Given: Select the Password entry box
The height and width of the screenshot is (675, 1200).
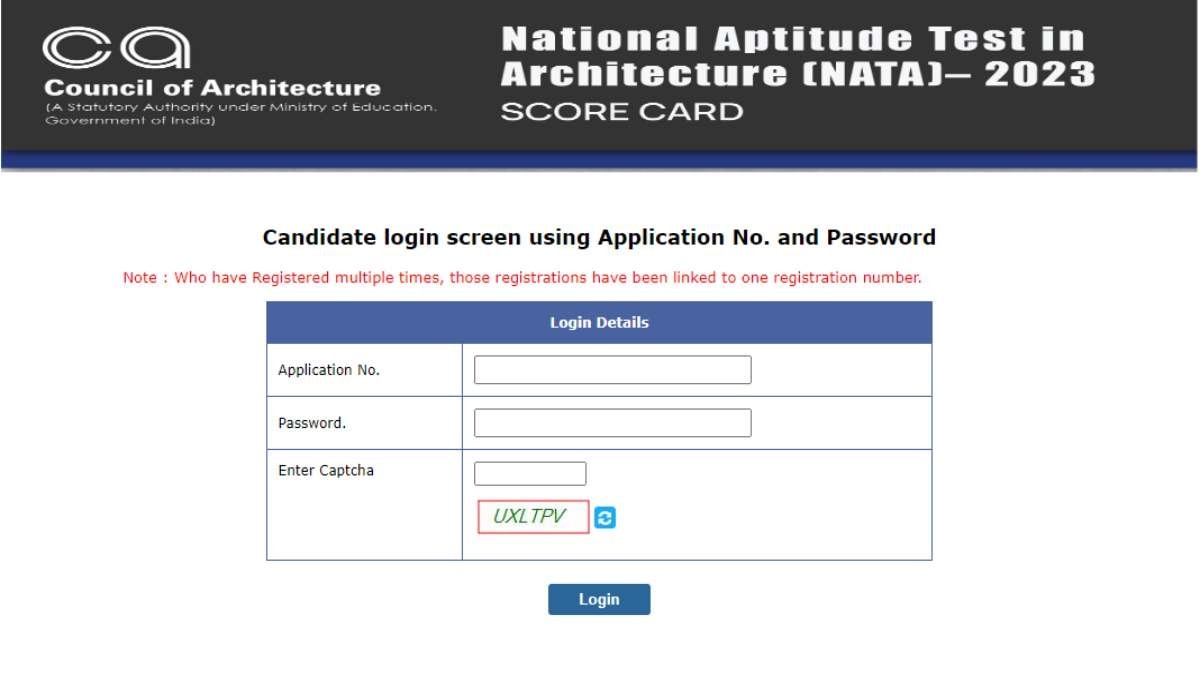Looking at the screenshot, I should [611, 422].
